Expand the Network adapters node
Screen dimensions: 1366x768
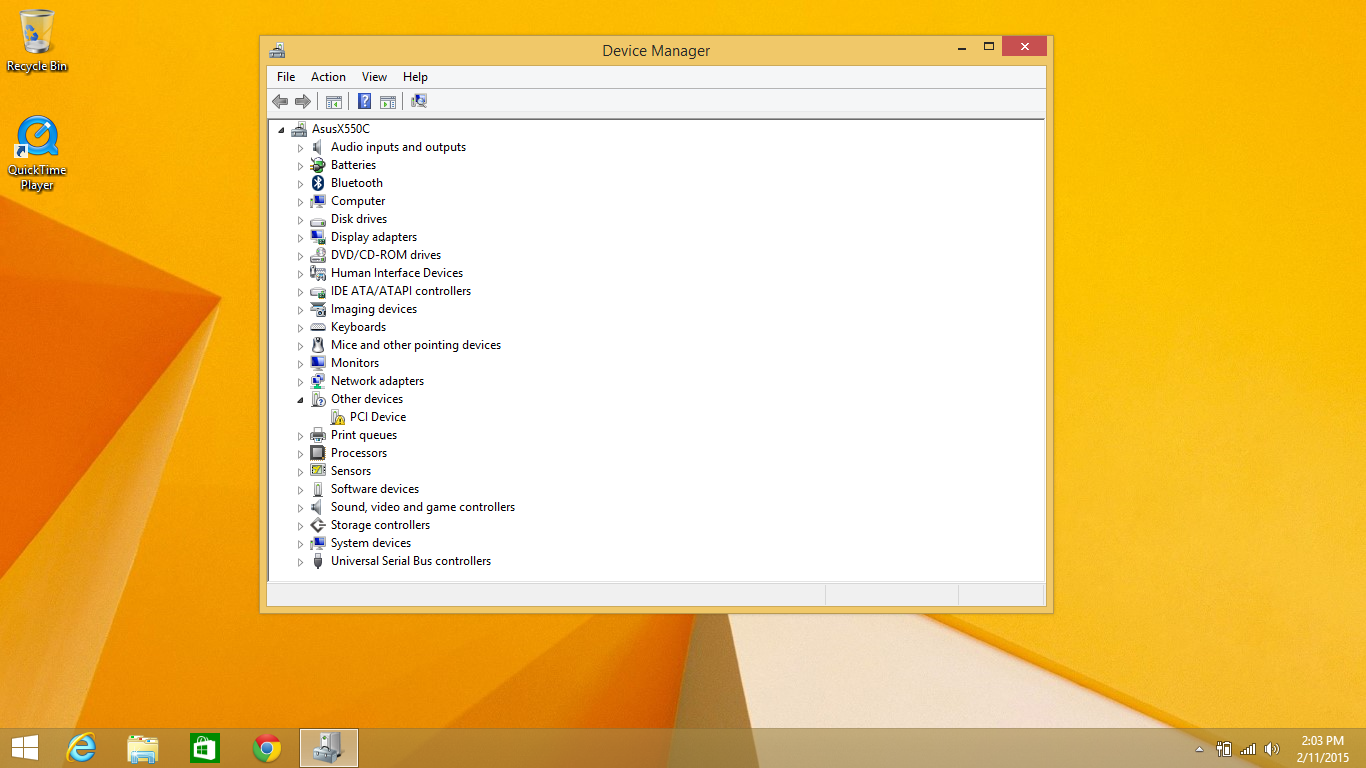tap(300, 382)
